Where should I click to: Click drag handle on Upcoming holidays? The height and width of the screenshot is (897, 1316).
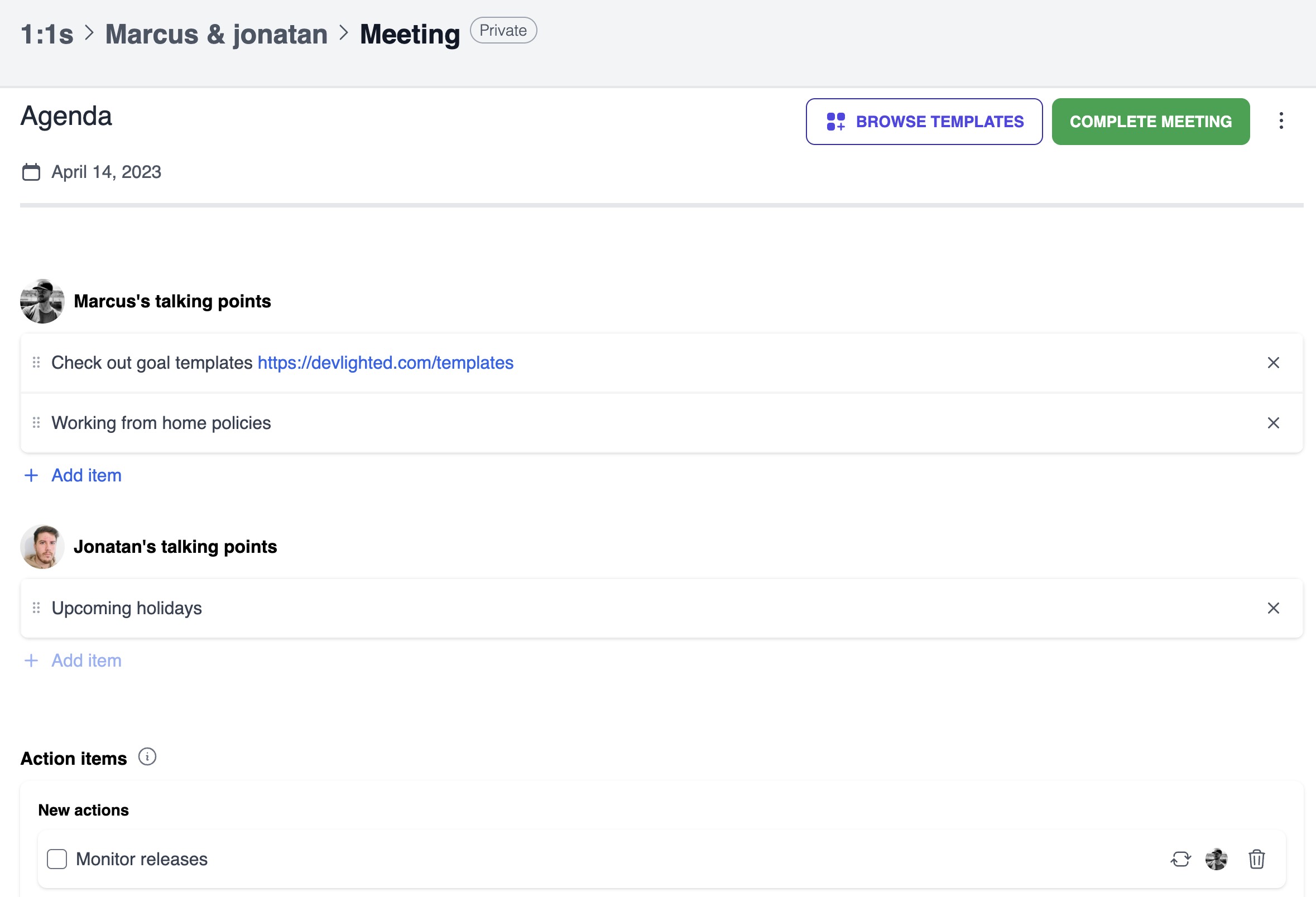coord(36,608)
